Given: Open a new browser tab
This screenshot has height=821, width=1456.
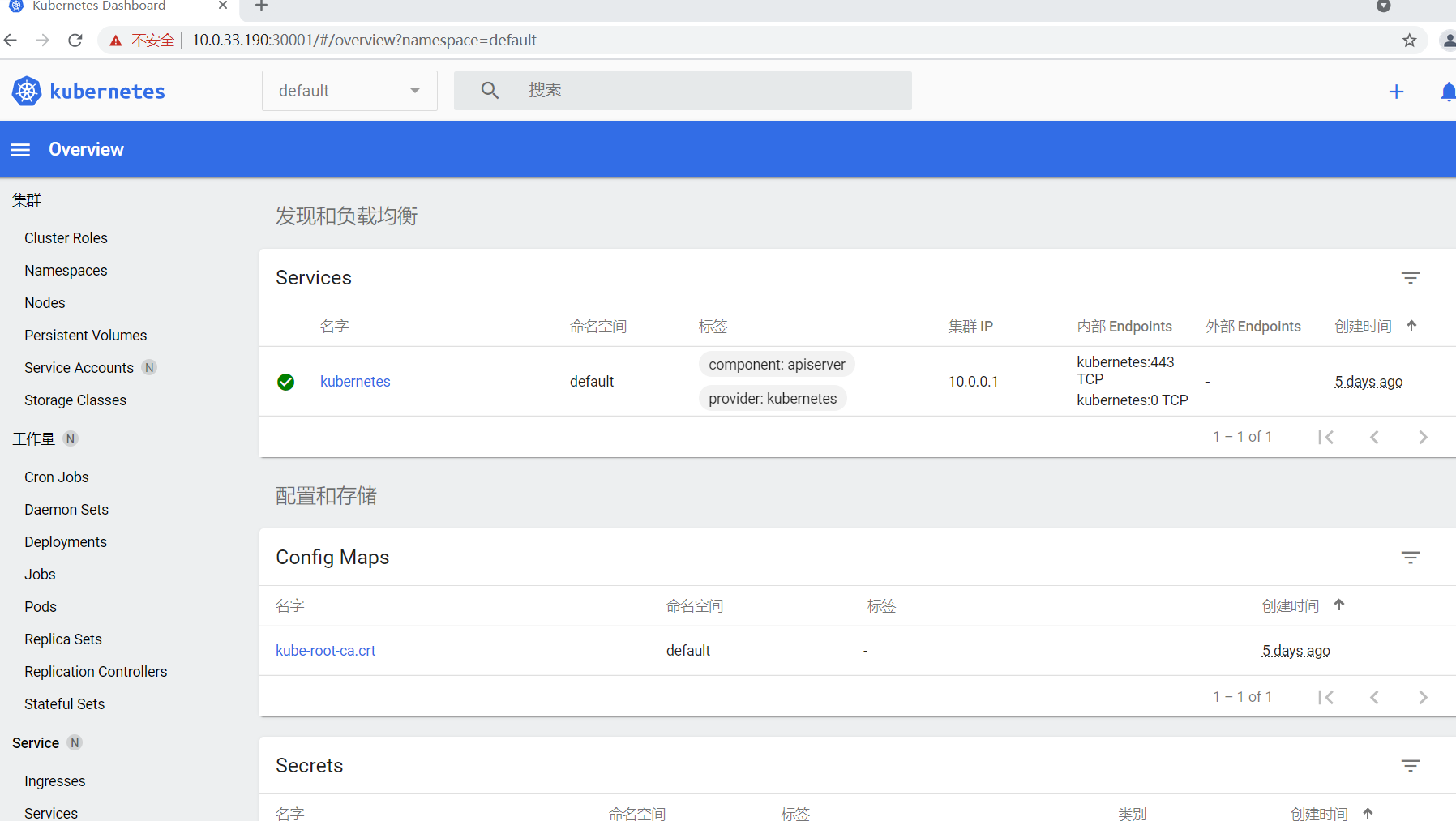Looking at the screenshot, I should [261, 6].
